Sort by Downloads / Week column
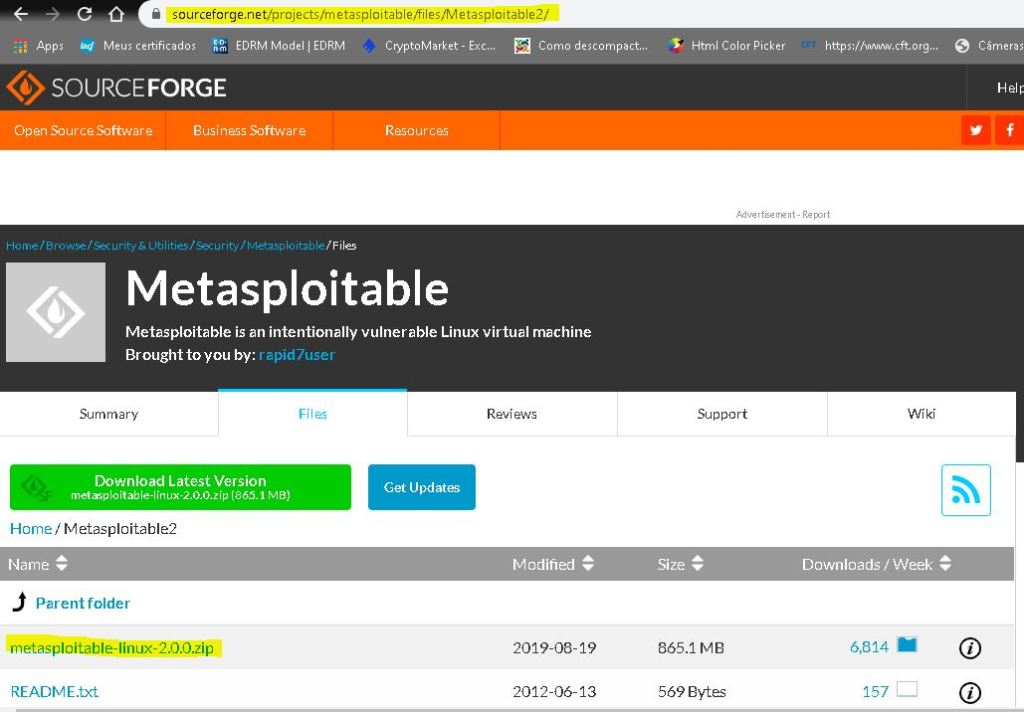The width and height of the screenshot is (1024, 712). 876,564
